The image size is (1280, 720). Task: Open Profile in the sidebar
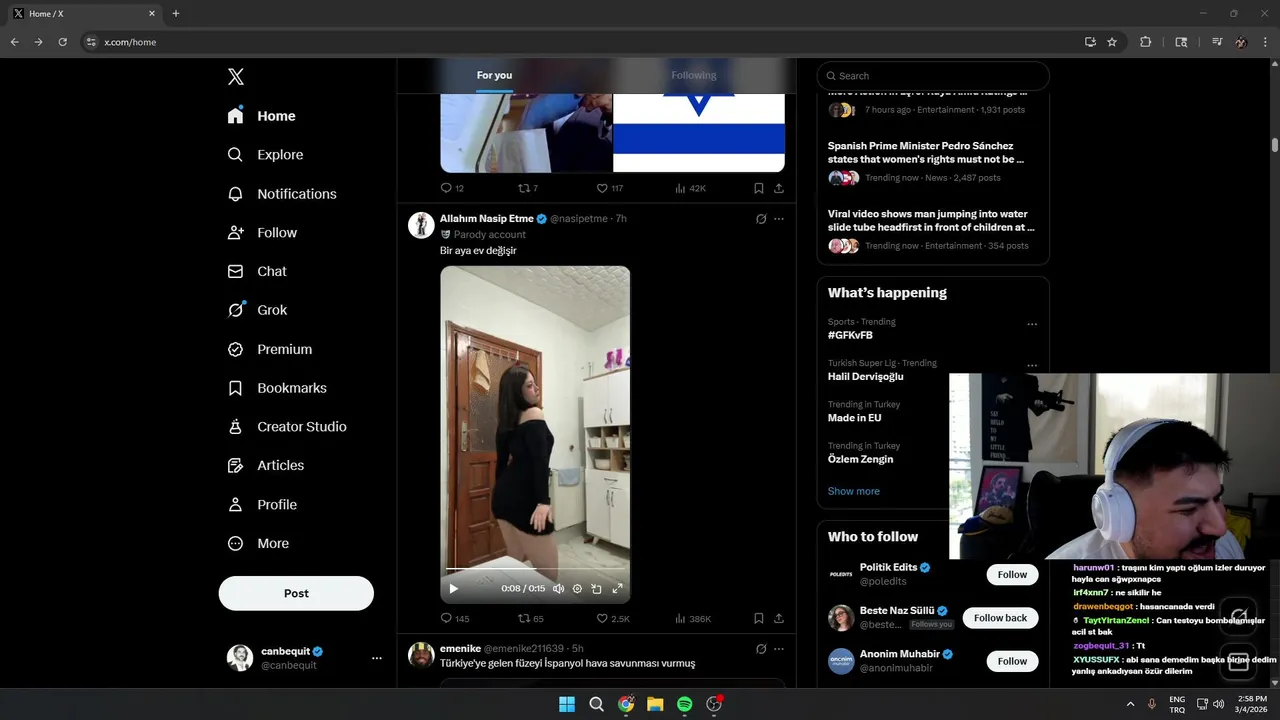point(262,505)
